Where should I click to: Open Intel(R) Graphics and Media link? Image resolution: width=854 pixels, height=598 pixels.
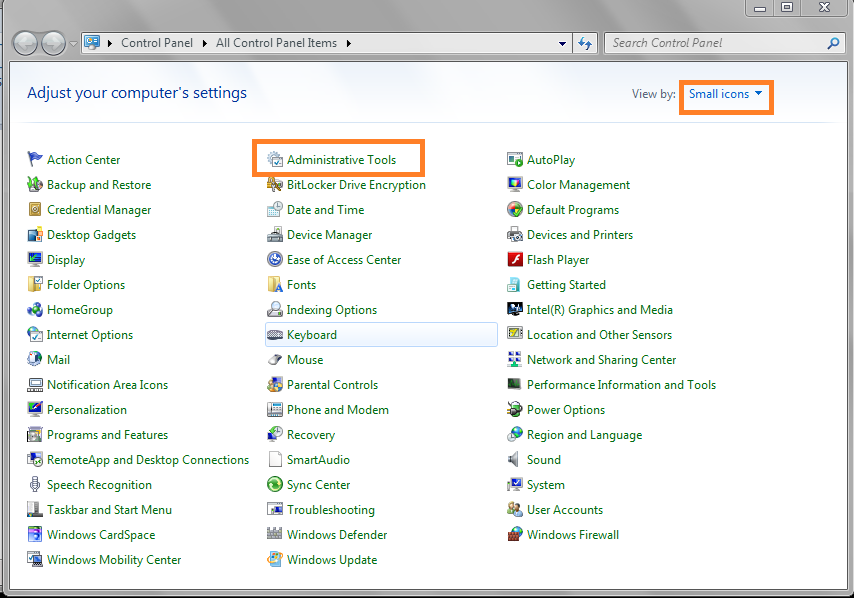pos(599,310)
